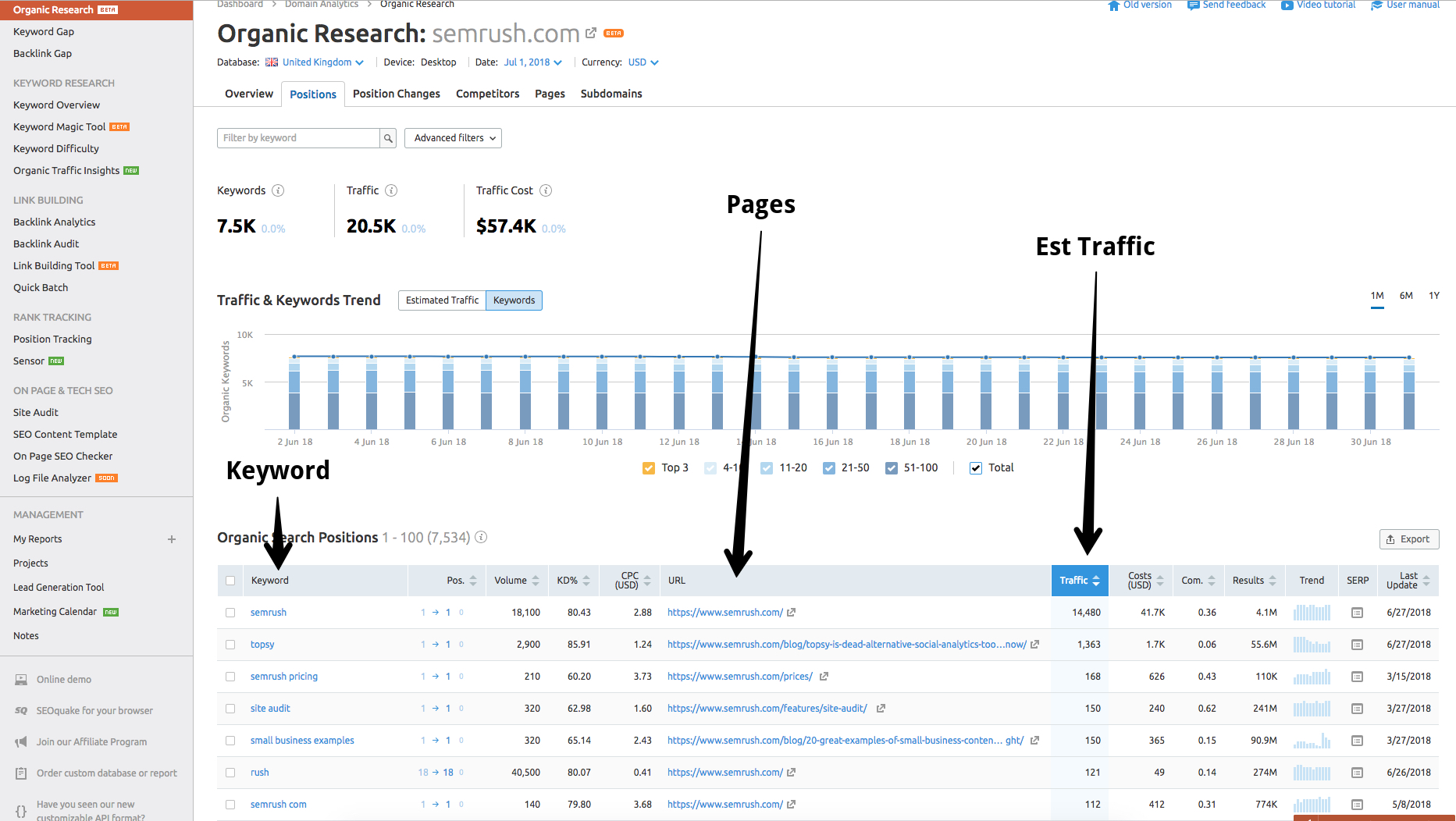The image size is (1456, 821).
Task: Select the checkbox for the topsy keyword row
Action: tap(230, 645)
